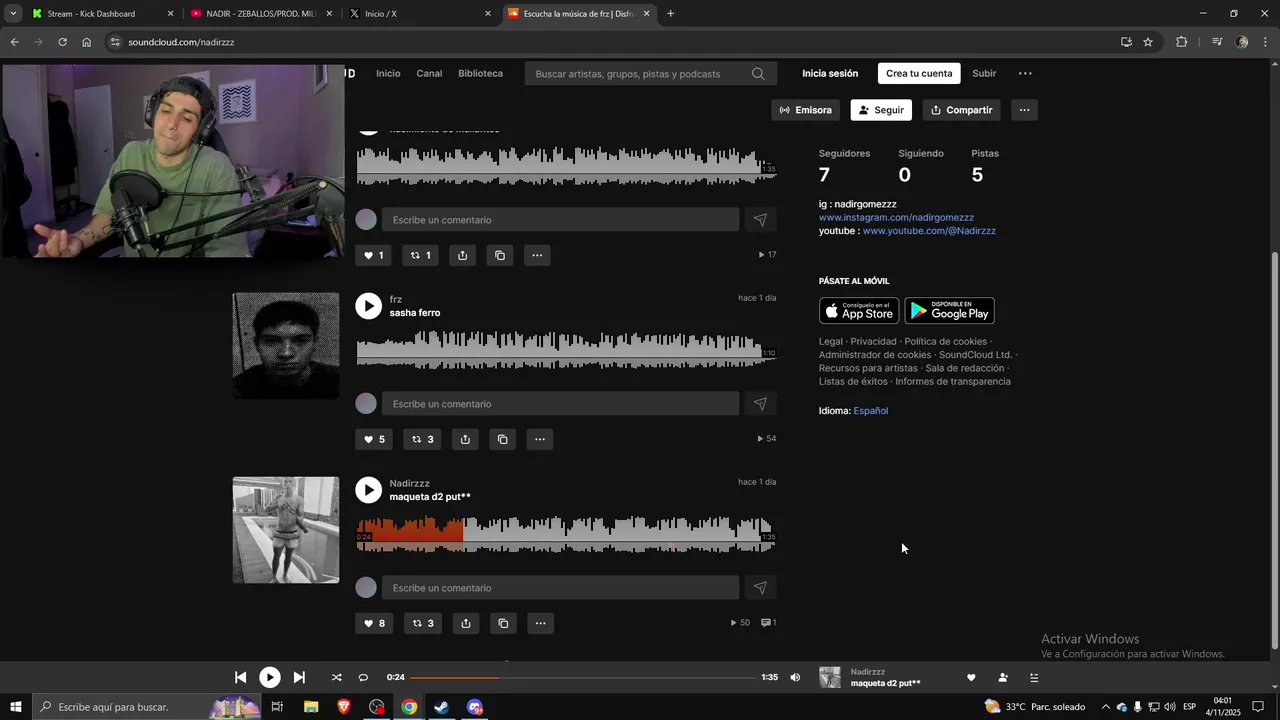Go to Inicio in SoundCloud header

(388, 73)
